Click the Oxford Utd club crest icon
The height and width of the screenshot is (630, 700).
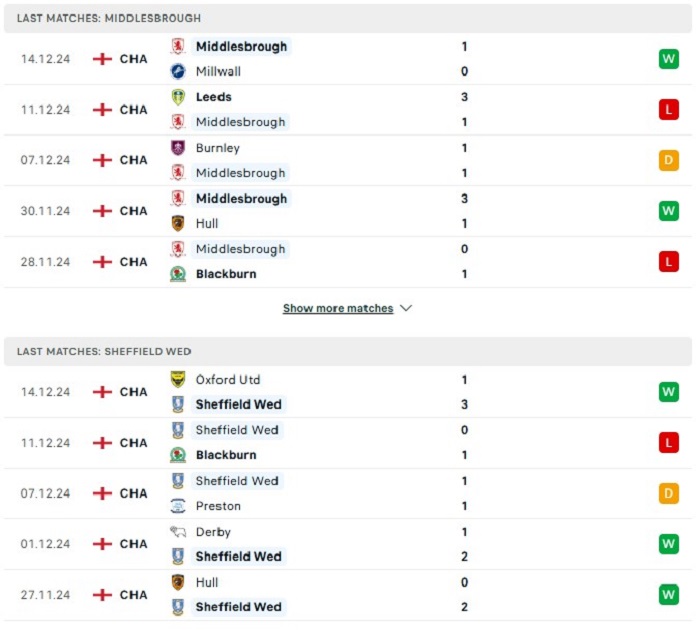(x=178, y=380)
